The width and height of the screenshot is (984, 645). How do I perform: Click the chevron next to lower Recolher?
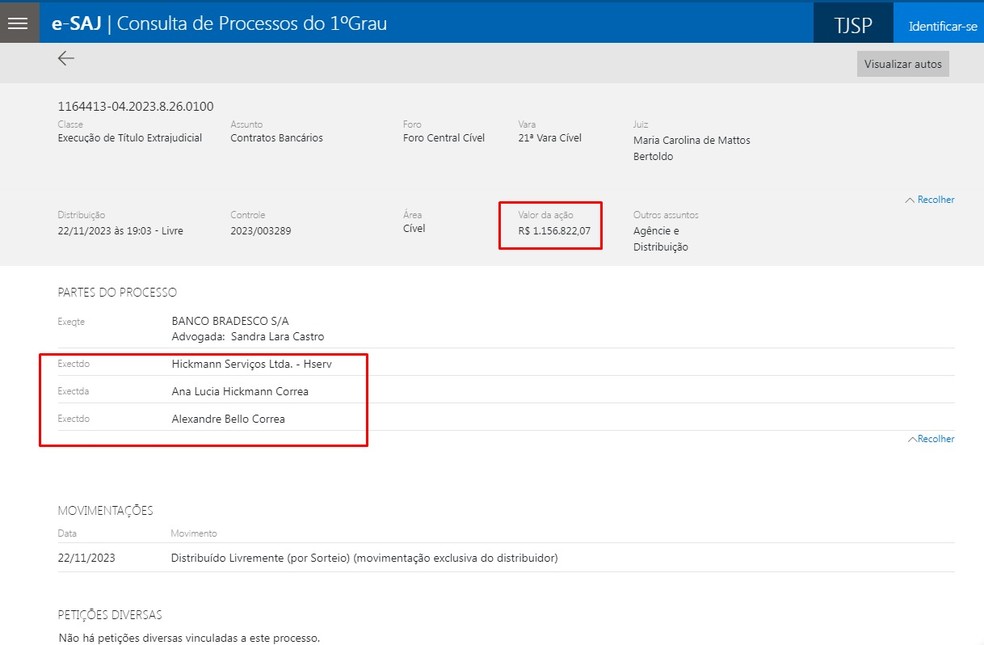913,438
